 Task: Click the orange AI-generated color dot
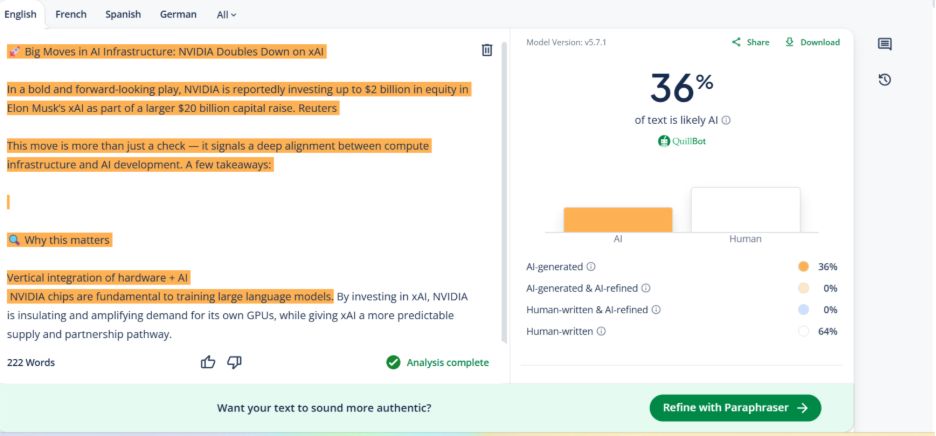click(x=803, y=267)
